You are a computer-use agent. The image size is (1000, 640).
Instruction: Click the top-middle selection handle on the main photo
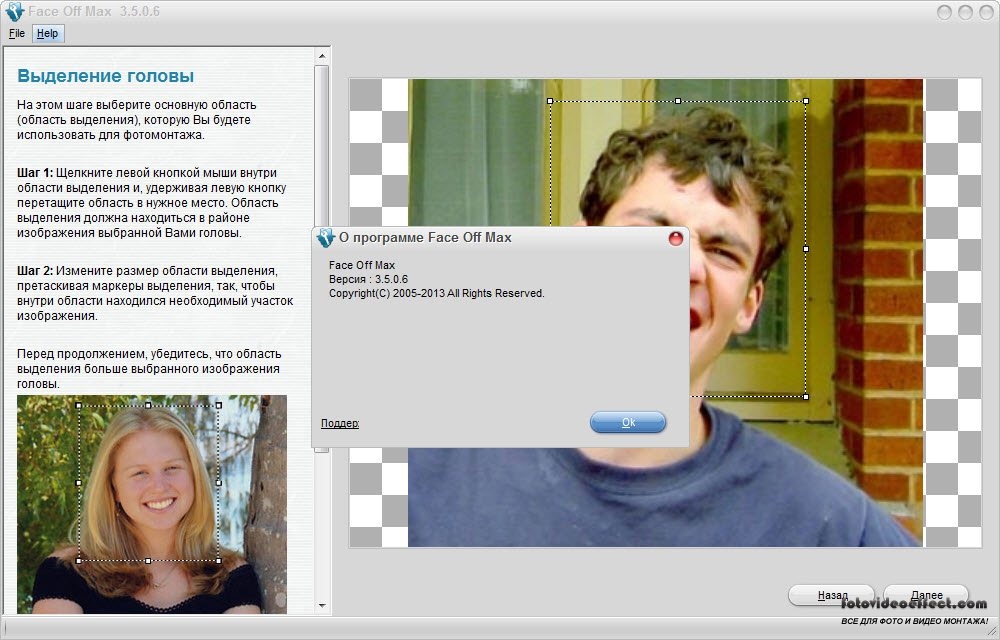[678, 101]
